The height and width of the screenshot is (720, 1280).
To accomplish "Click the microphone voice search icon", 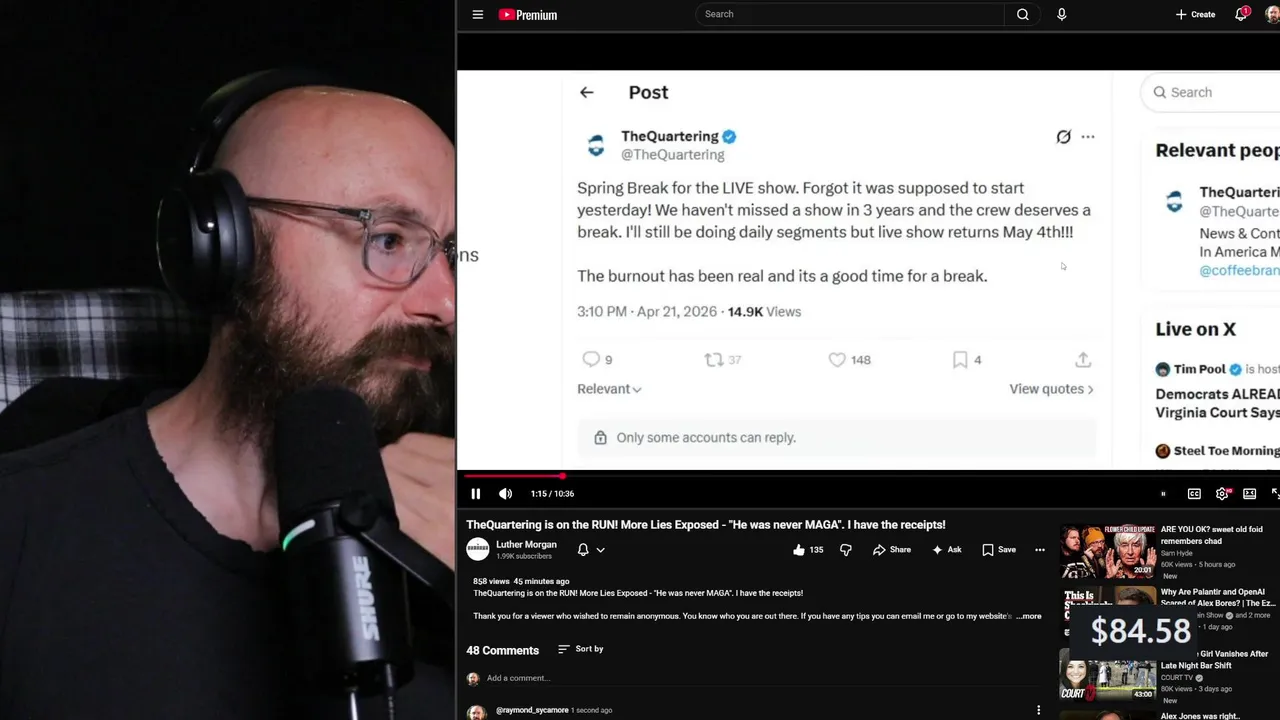I will tap(1061, 14).
